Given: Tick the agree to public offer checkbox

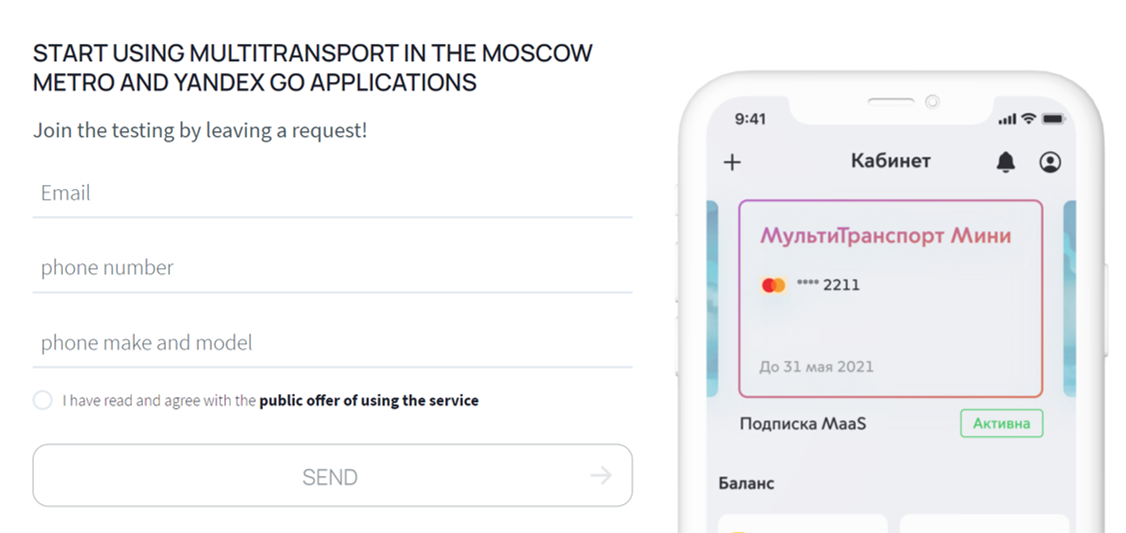Looking at the screenshot, I should tap(42, 400).
